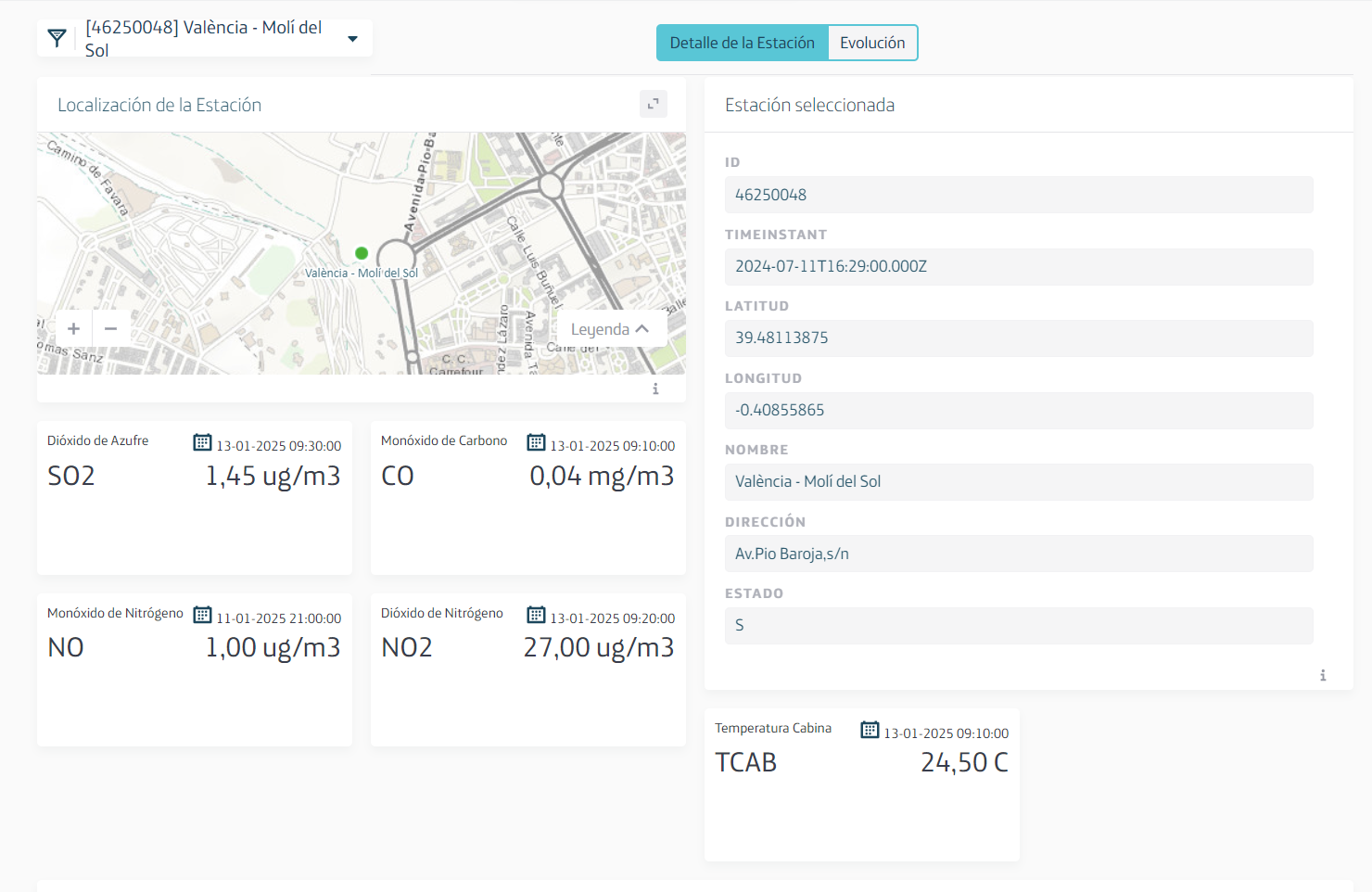Viewport: 1372px width, 892px height.
Task: Click the TIMEINSTANT value field
Action: tap(1018, 267)
